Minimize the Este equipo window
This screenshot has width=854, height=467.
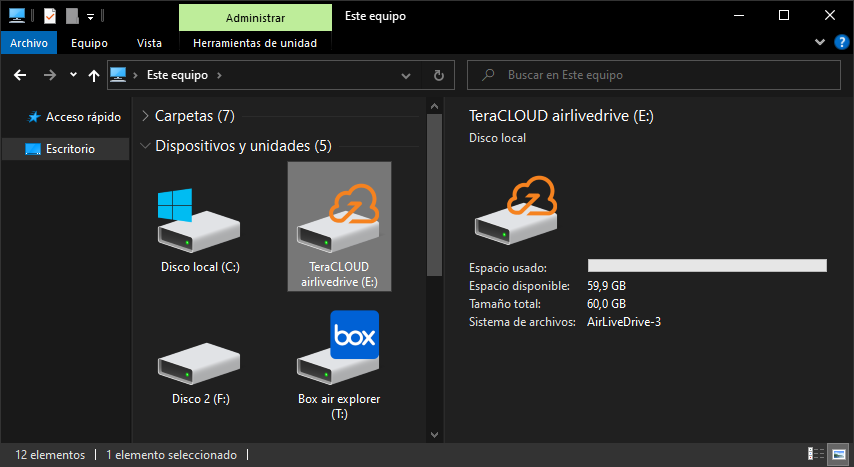[x=739, y=15]
